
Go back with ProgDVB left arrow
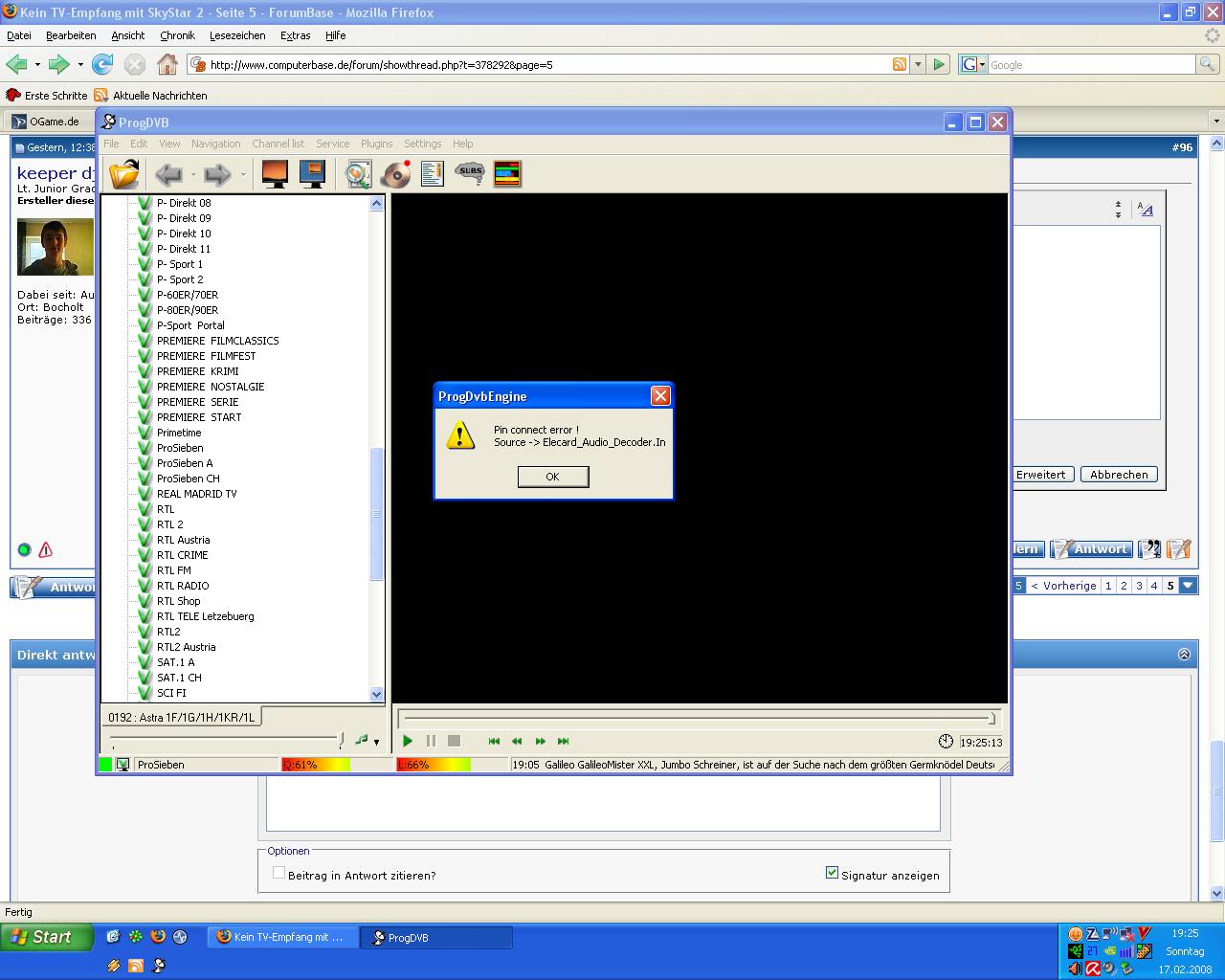coord(169,174)
